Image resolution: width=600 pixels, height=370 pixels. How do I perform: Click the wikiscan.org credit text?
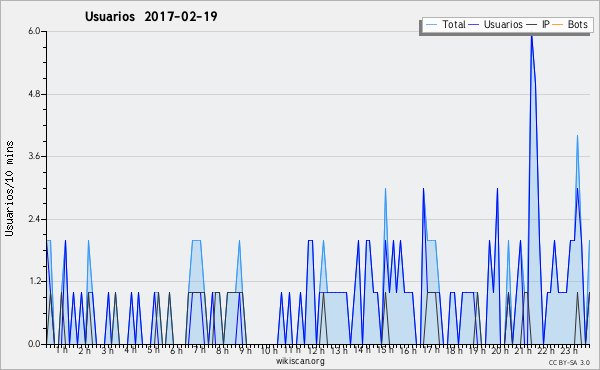click(300, 361)
